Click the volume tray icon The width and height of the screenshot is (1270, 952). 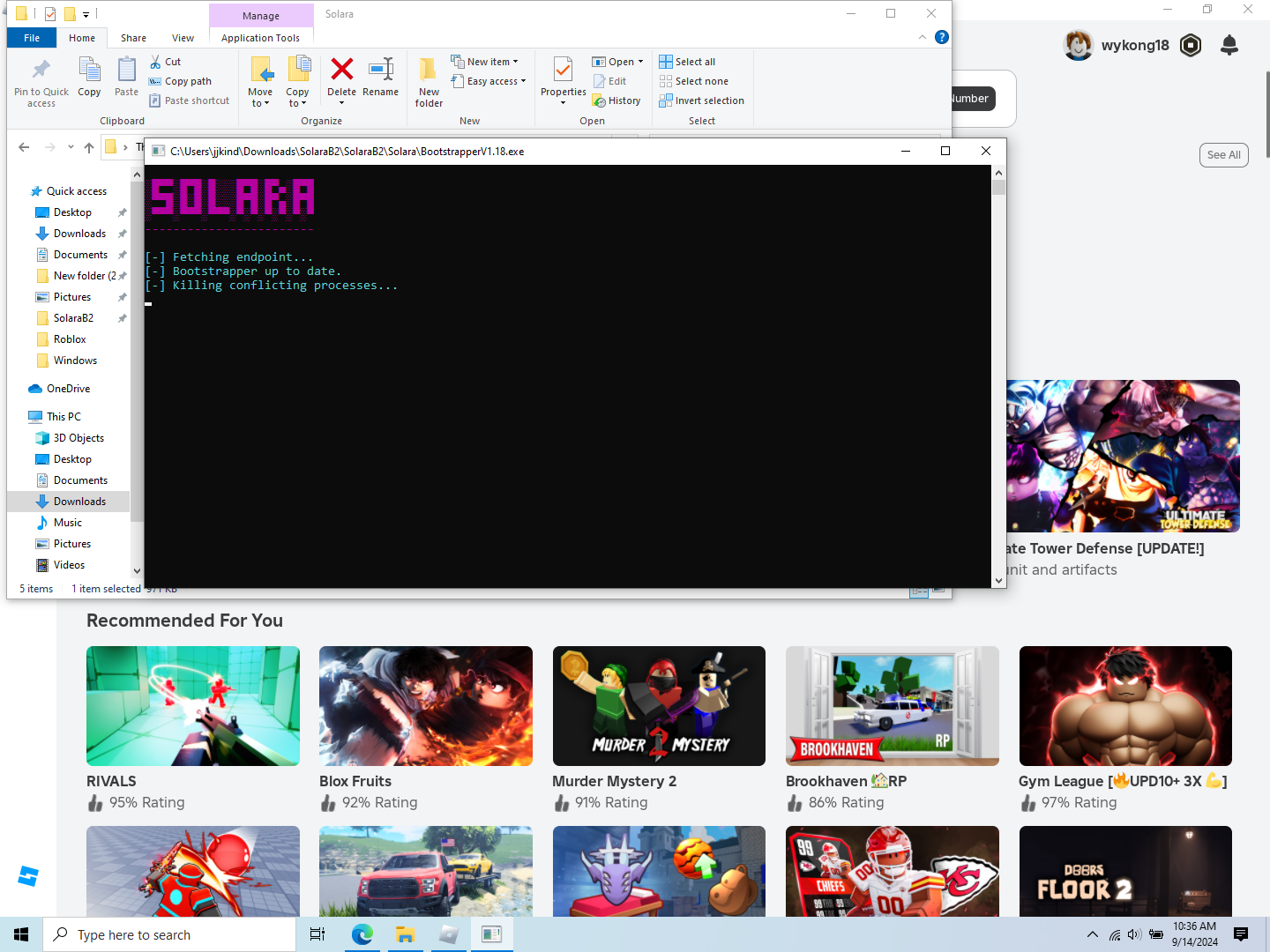pyautogui.click(x=1134, y=934)
